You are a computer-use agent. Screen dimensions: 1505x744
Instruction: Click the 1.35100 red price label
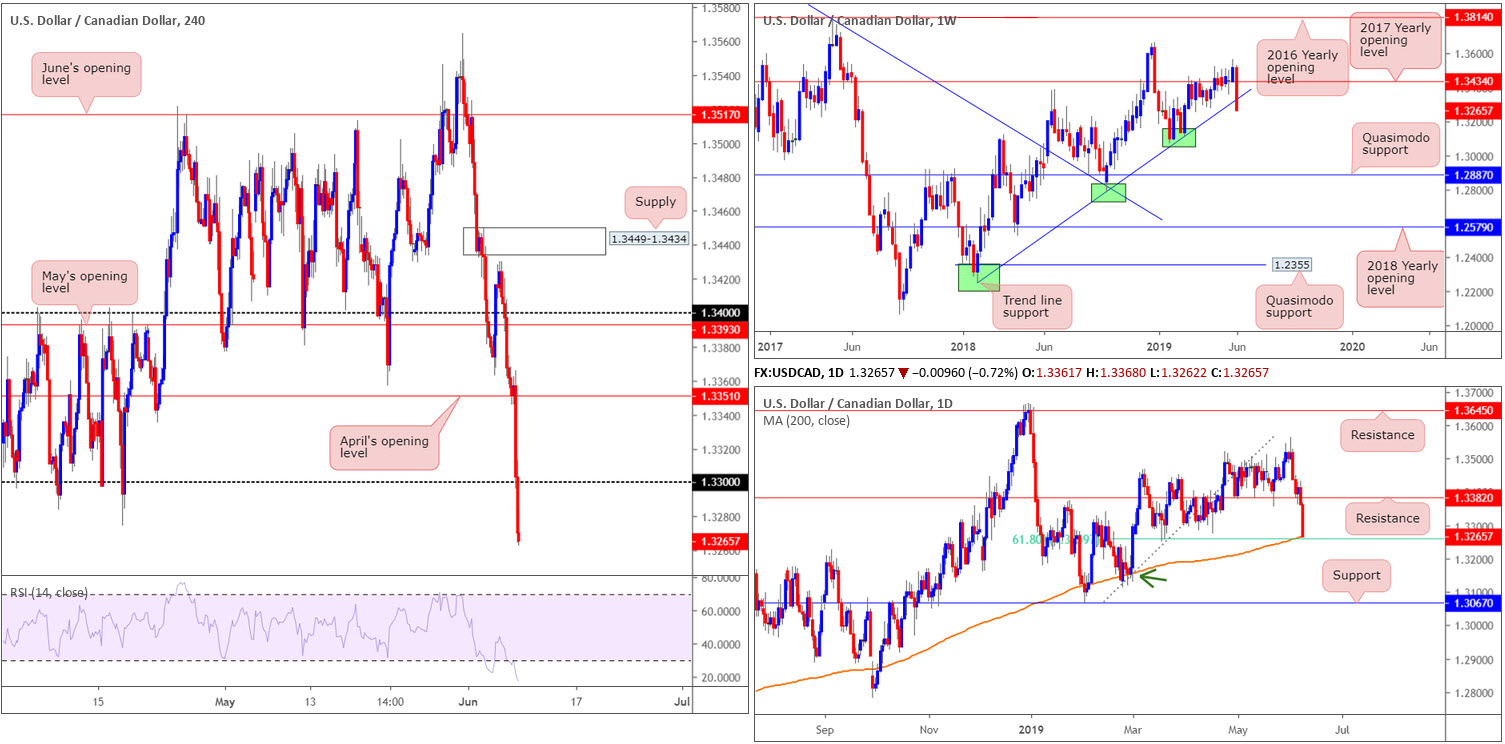(720, 396)
